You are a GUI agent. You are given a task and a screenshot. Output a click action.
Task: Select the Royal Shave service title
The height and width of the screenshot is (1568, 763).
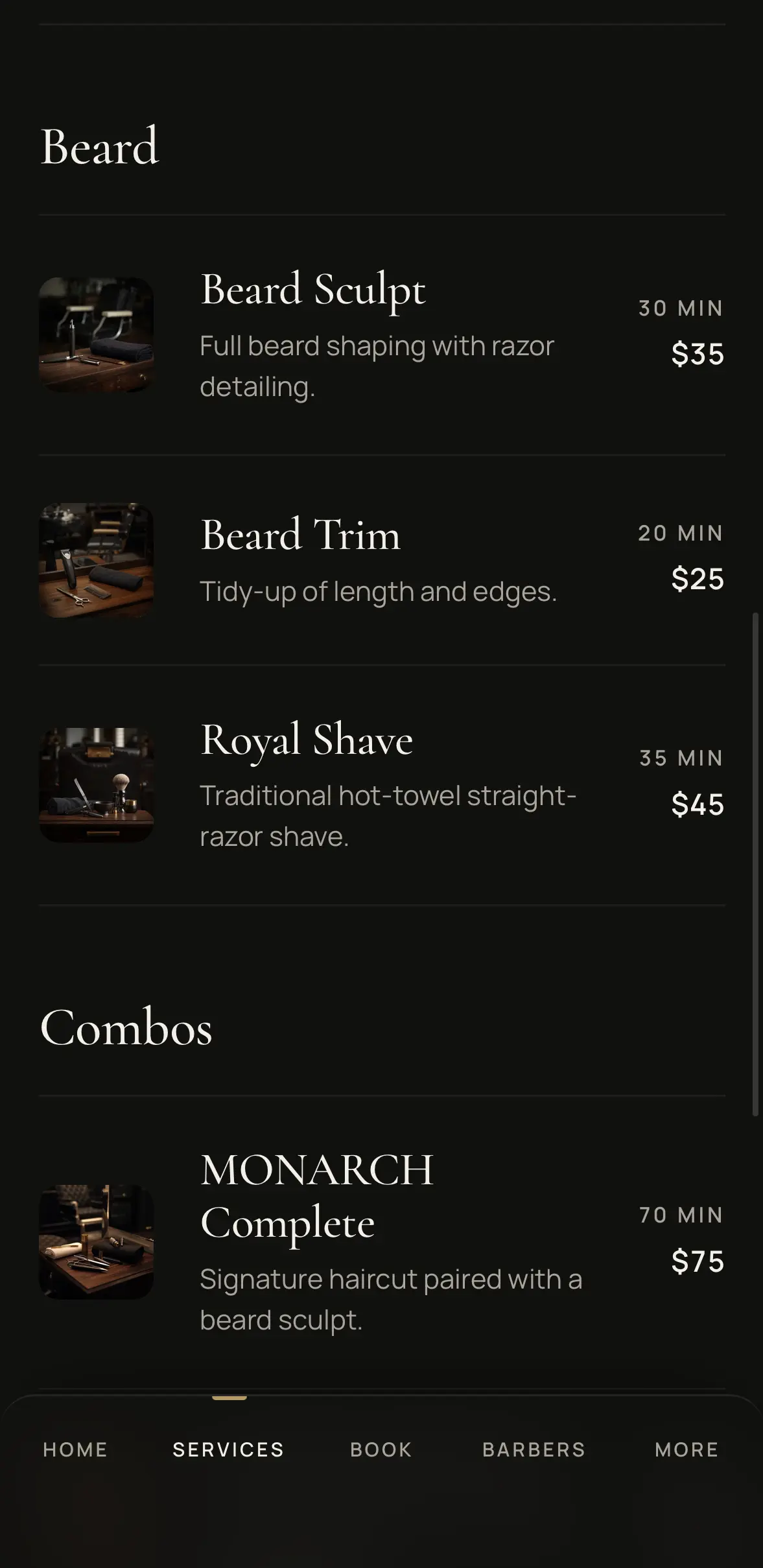(x=307, y=740)
